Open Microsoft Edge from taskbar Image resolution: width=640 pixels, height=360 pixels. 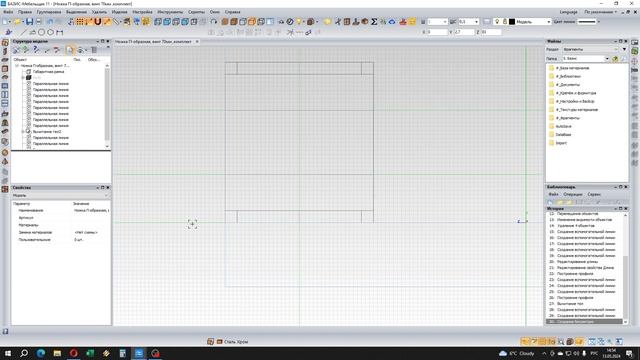[x=41, y=353]
